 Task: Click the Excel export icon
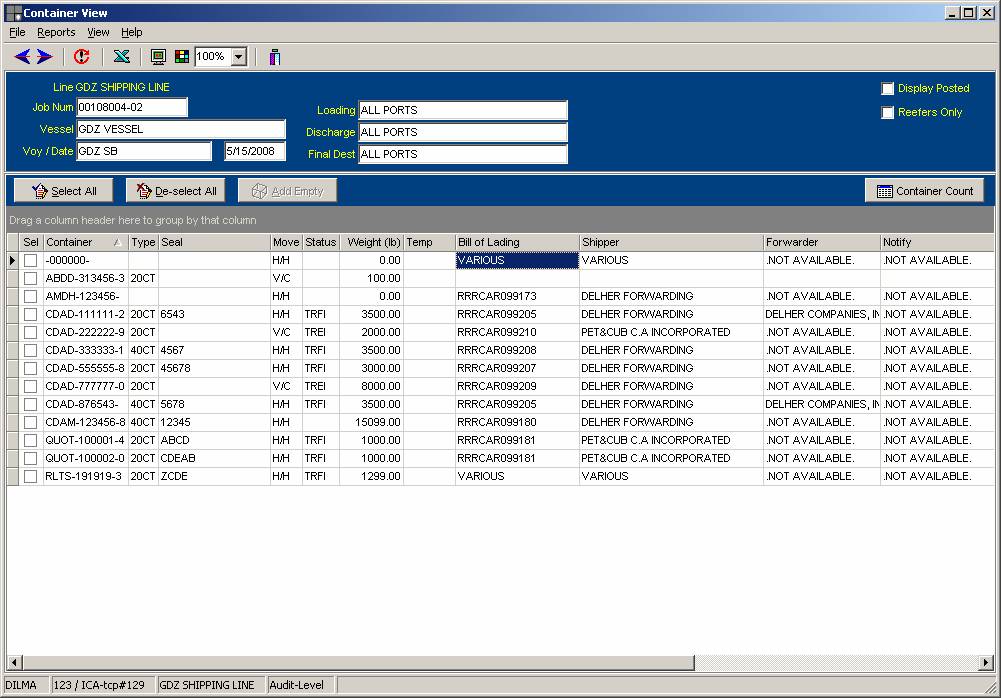(121, 57)
